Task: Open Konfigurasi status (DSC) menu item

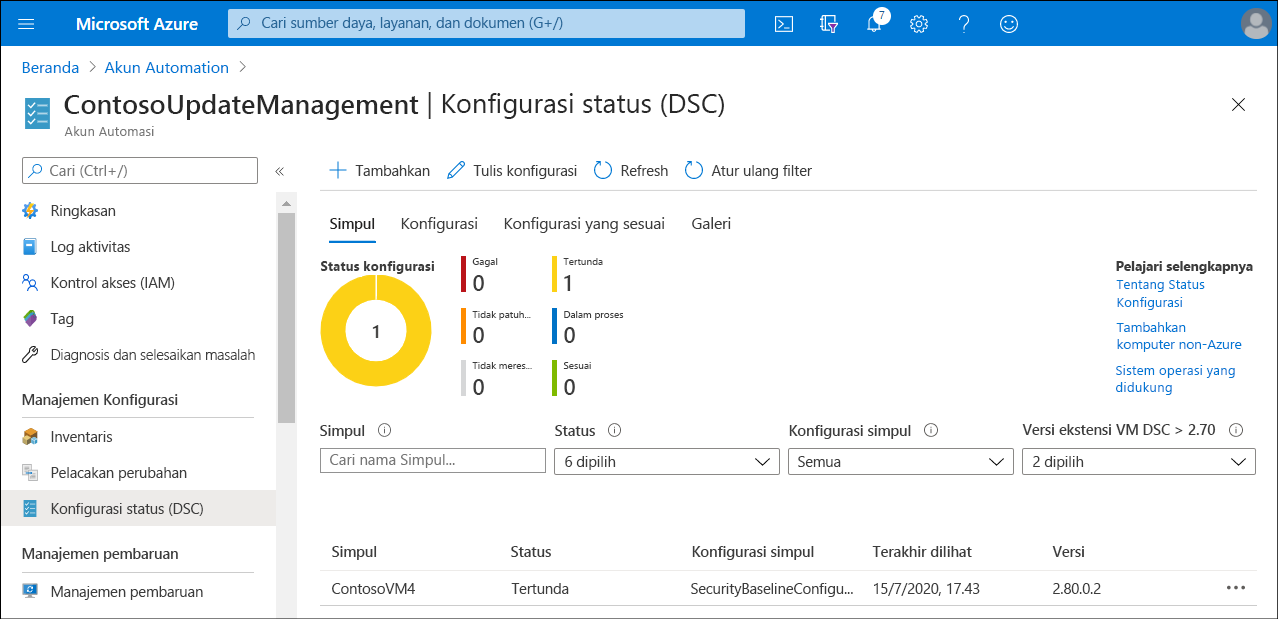Action: (x=138, y=509)
